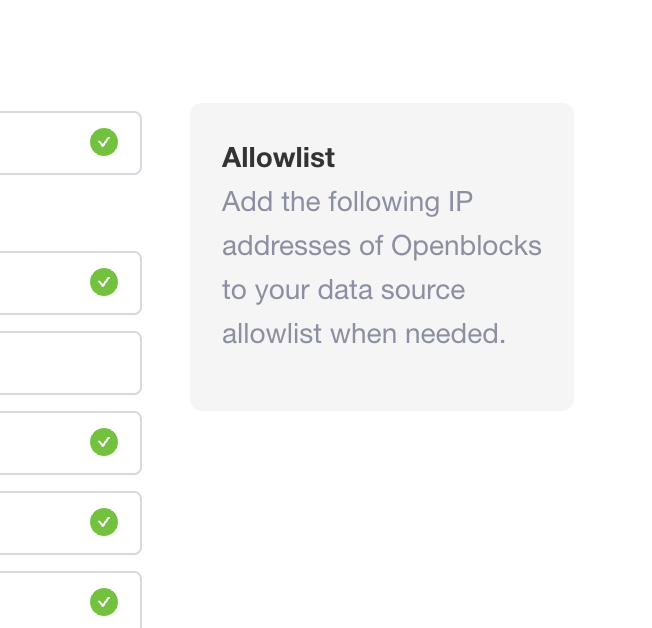Screen dimensions: 652x628
Task: Click the green checkmark in the fifth field
Action: pyautogui.click(x=104, y=522)
